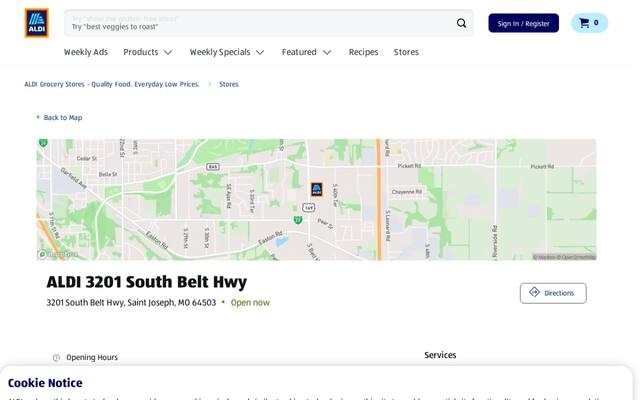Screen dimensions: 640x400
Task: Click the ALDI store marker on map
Action: point(317,189)
